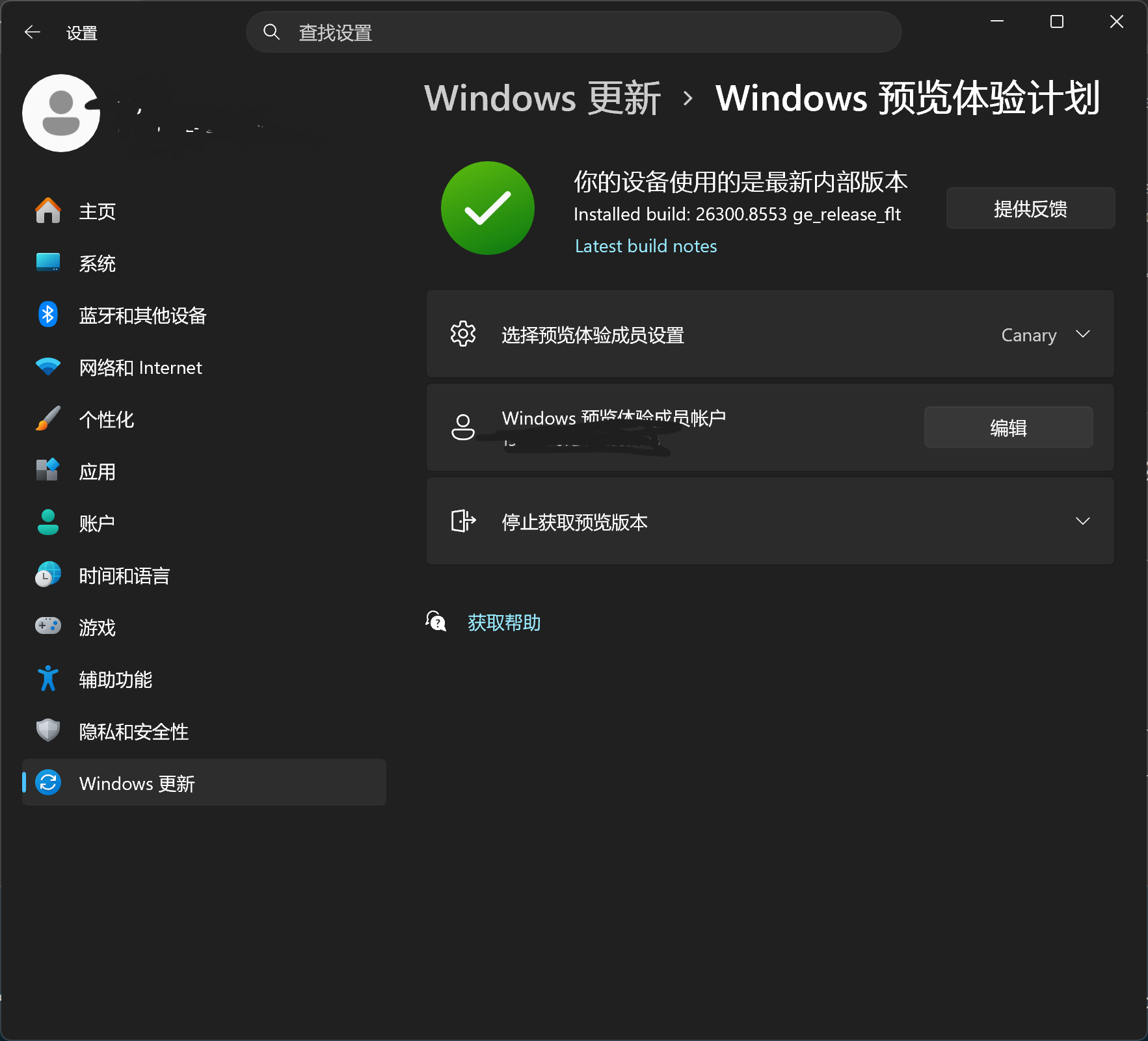
Task: Maximize the Settings window
Action: pos(1057,21)
